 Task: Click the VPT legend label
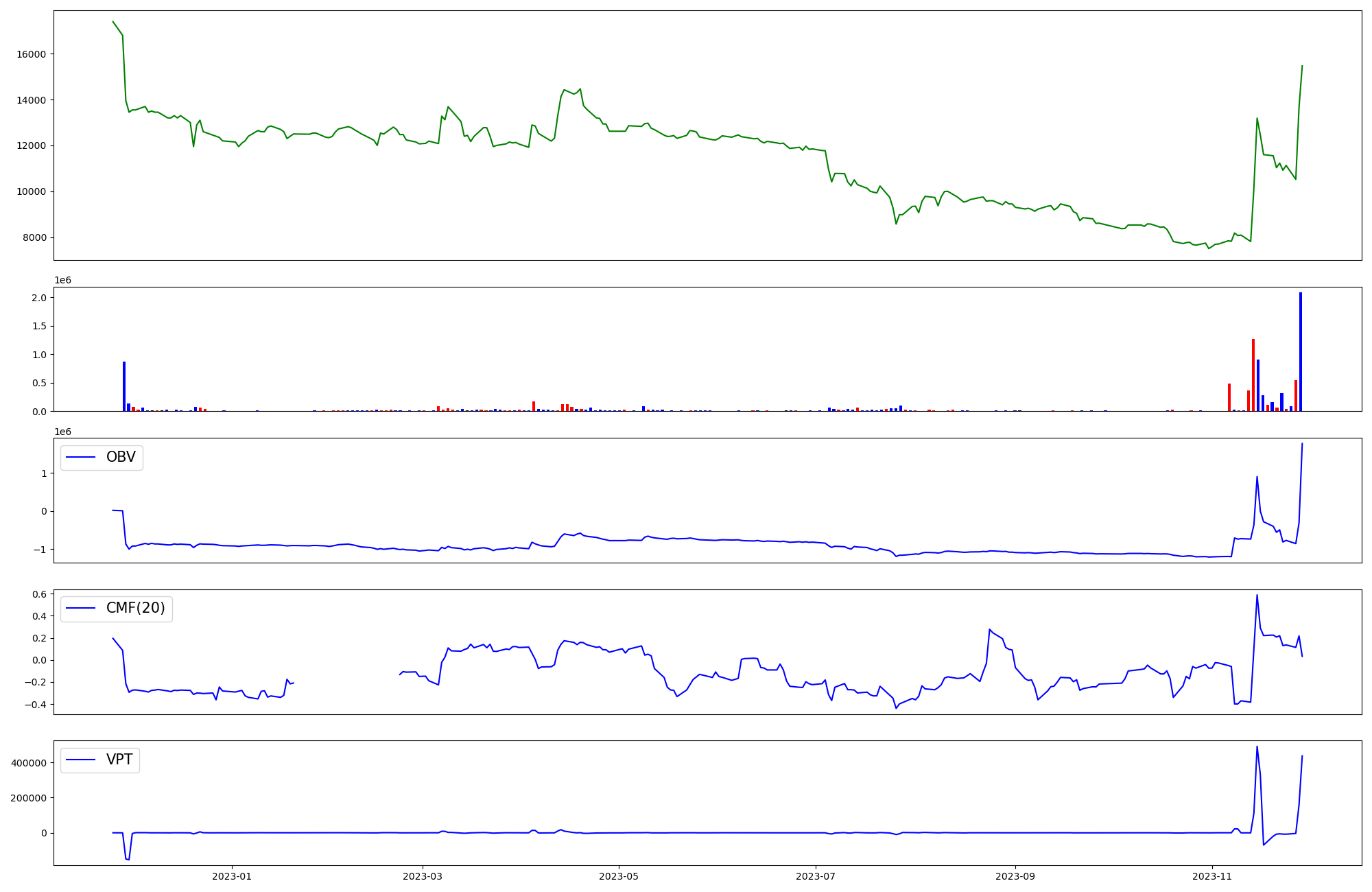pyautogui.click(x=119, y=760)
